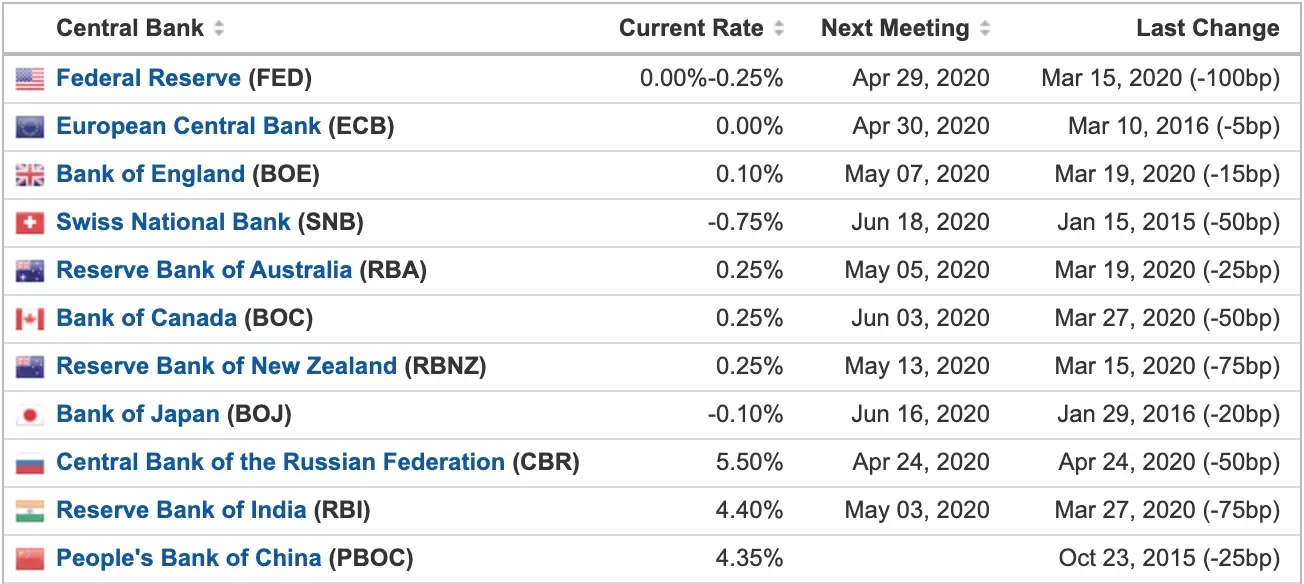Sort table by Next Meeting column arrows
The height and width of the screenshot is (584, 1304).
click(x=985, y=29)
